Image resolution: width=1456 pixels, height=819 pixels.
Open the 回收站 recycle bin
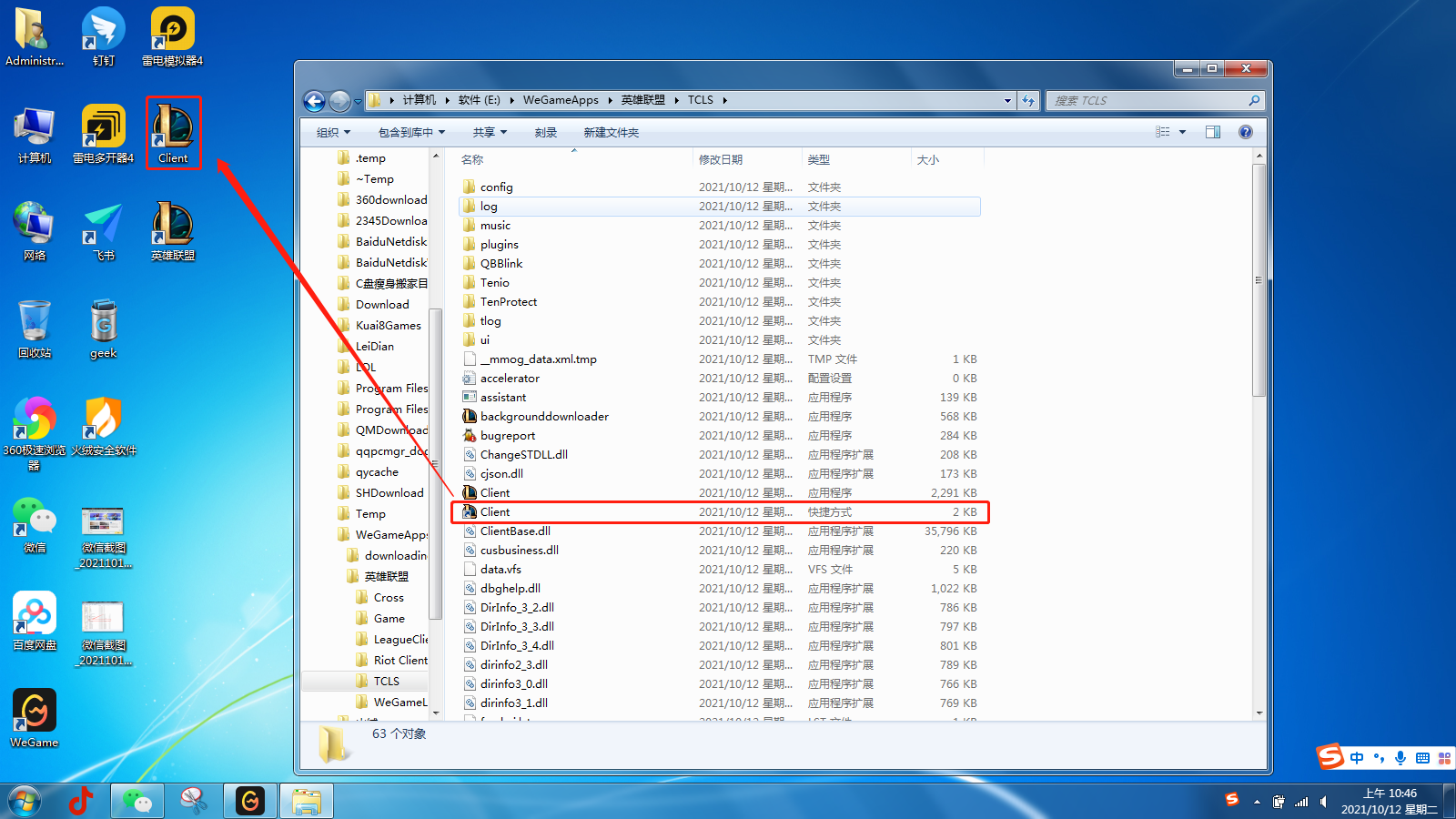[35, 329]
